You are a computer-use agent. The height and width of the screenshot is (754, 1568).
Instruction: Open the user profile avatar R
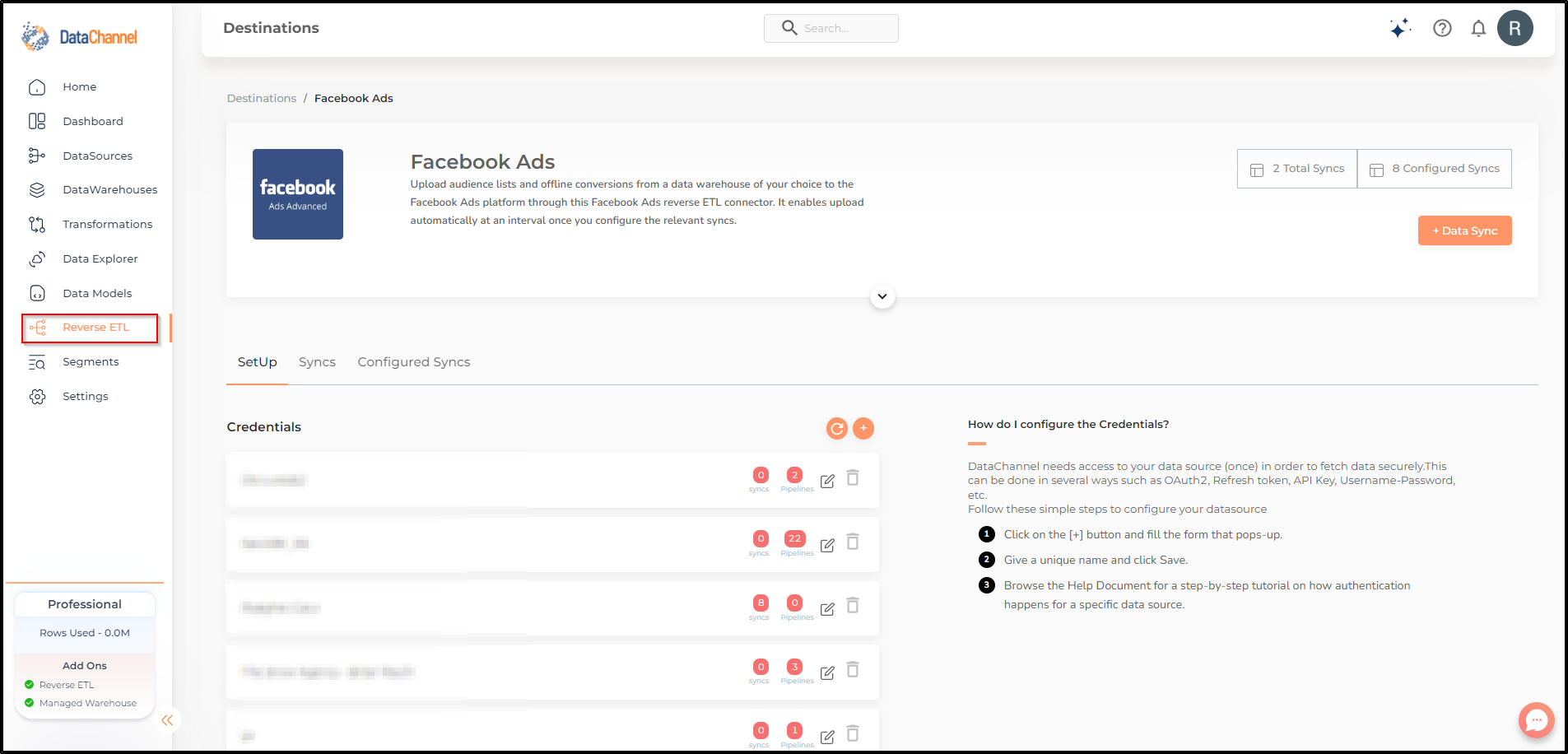tap(1514, 28)
